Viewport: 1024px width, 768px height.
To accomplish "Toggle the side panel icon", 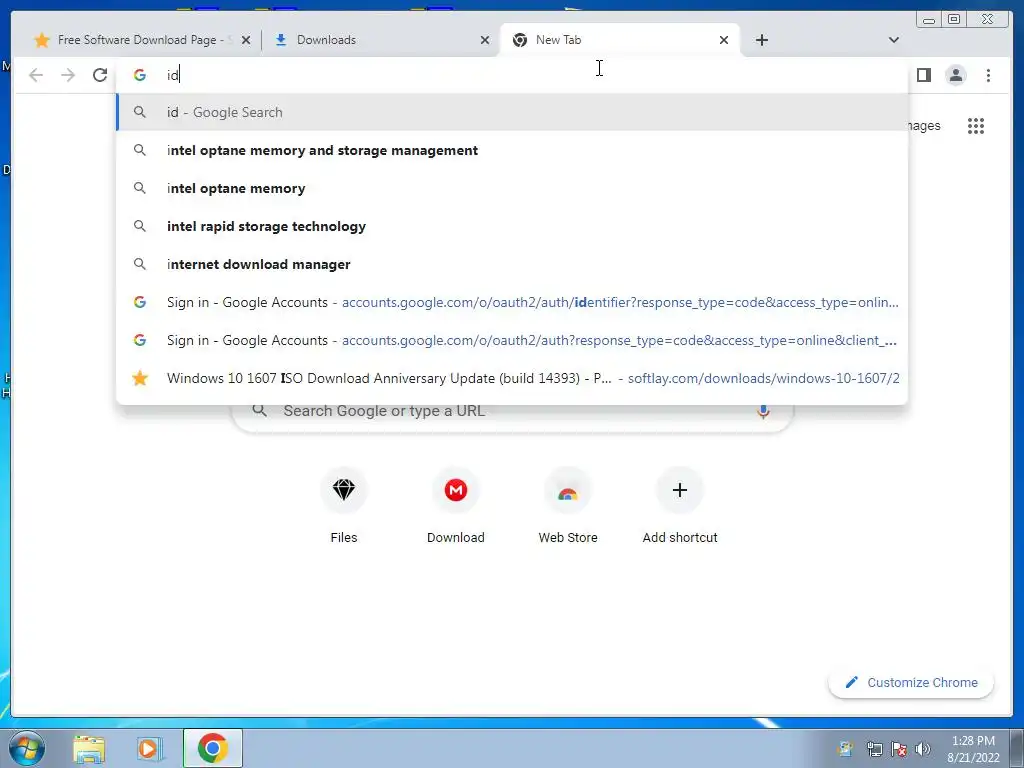I will pyautogui.click(x=923, y=75).
